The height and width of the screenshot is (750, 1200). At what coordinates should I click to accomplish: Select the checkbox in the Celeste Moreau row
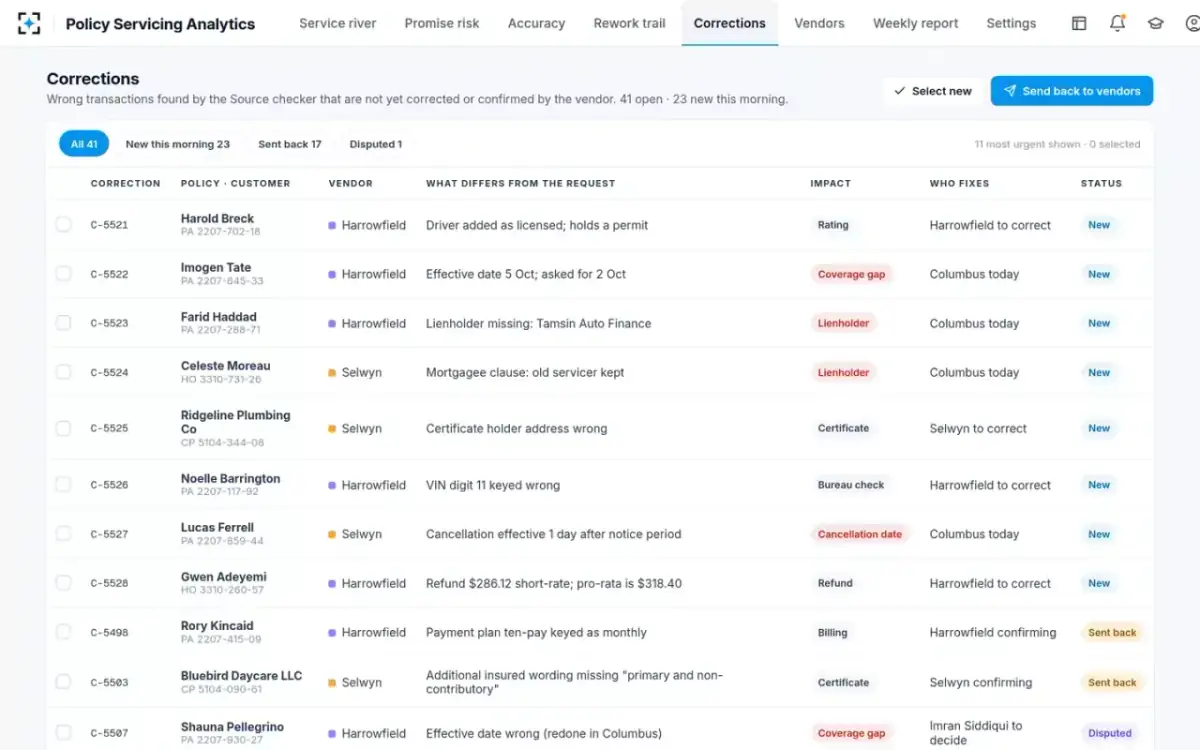point(63,371)
